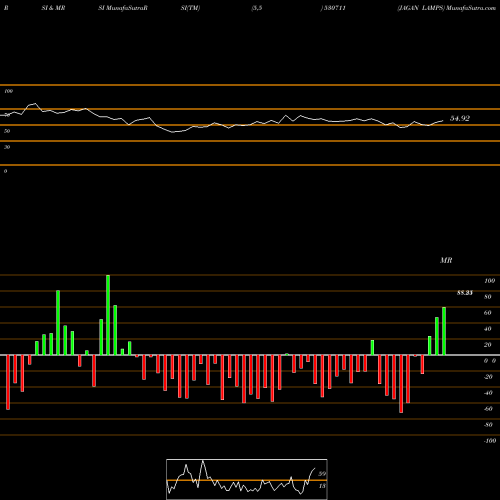
Task: Click the MR axis label 60
Action: [x=488, y=313]
